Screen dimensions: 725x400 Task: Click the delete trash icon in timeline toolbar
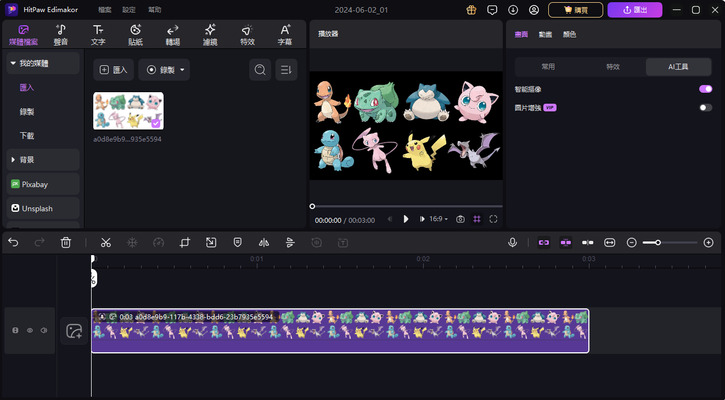[66, 242]
